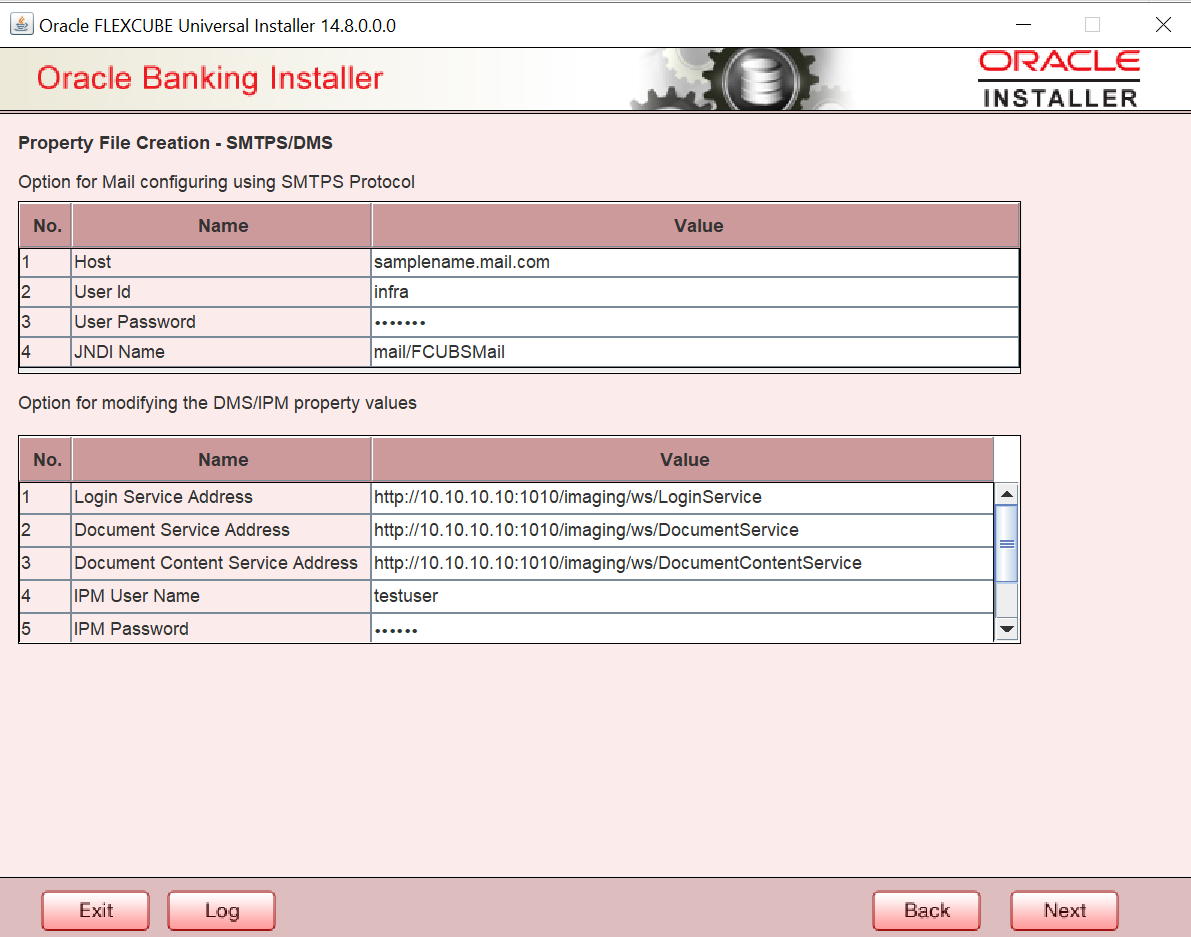Viewport: 1191px width, 937px height.
Task: Select the User Id value field
Action: (694, 292)
